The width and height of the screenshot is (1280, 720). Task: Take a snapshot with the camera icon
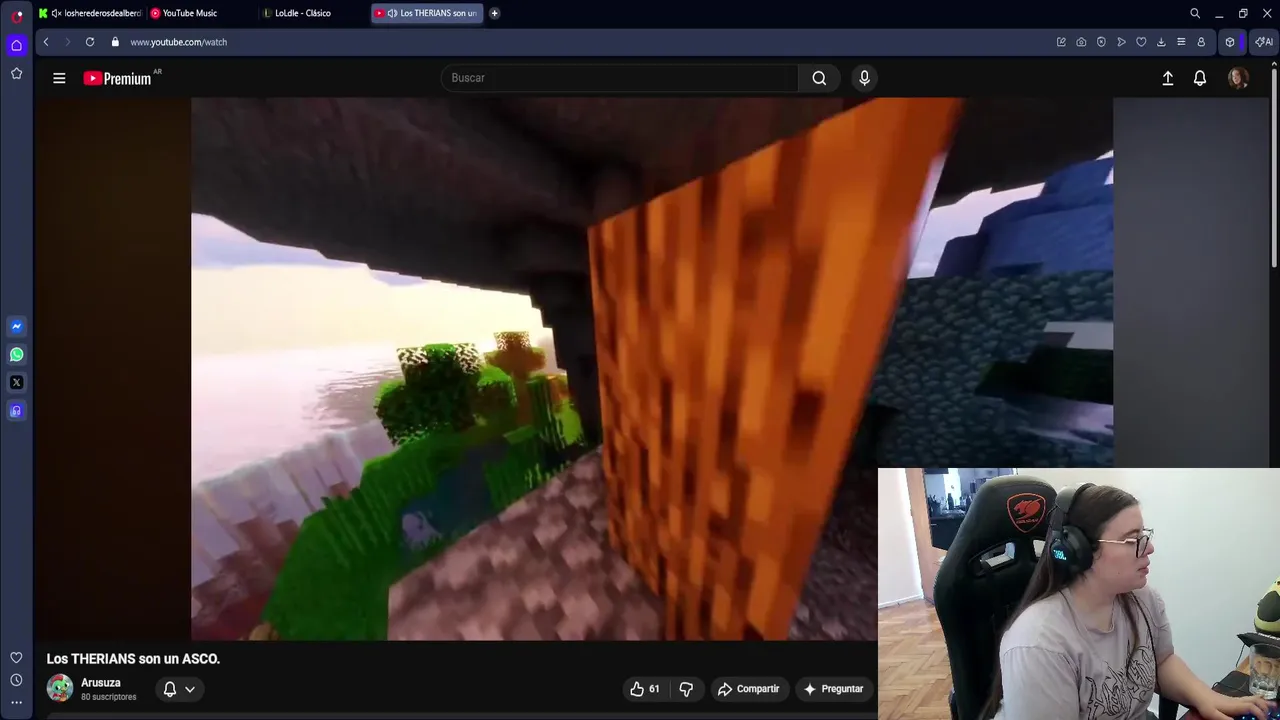(1081, 42)
